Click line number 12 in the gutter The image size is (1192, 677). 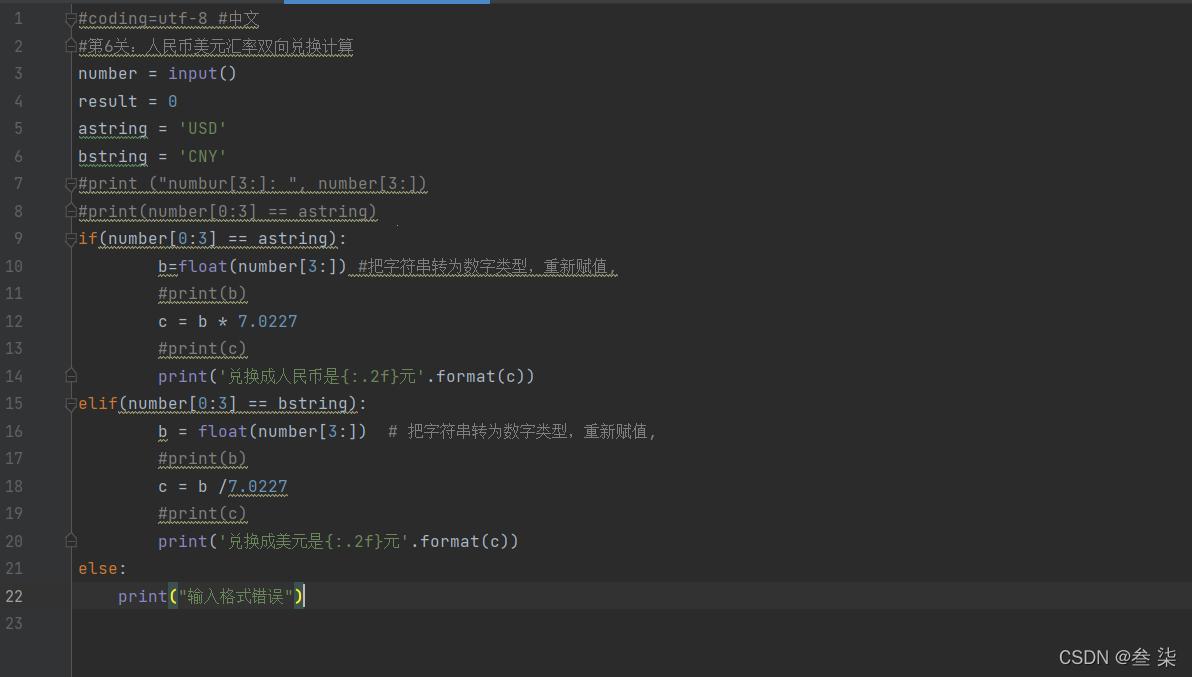click(x=14, y=321)
